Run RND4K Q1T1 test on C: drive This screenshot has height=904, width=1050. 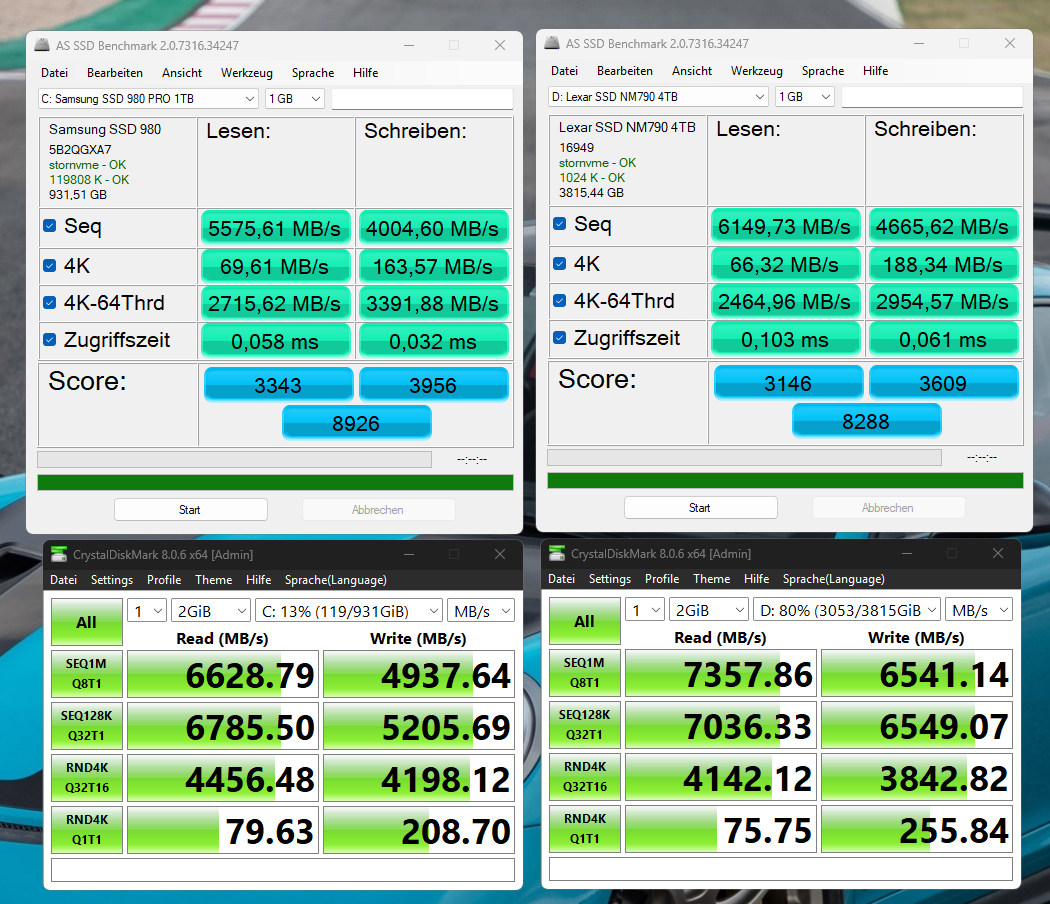point(86,829)
